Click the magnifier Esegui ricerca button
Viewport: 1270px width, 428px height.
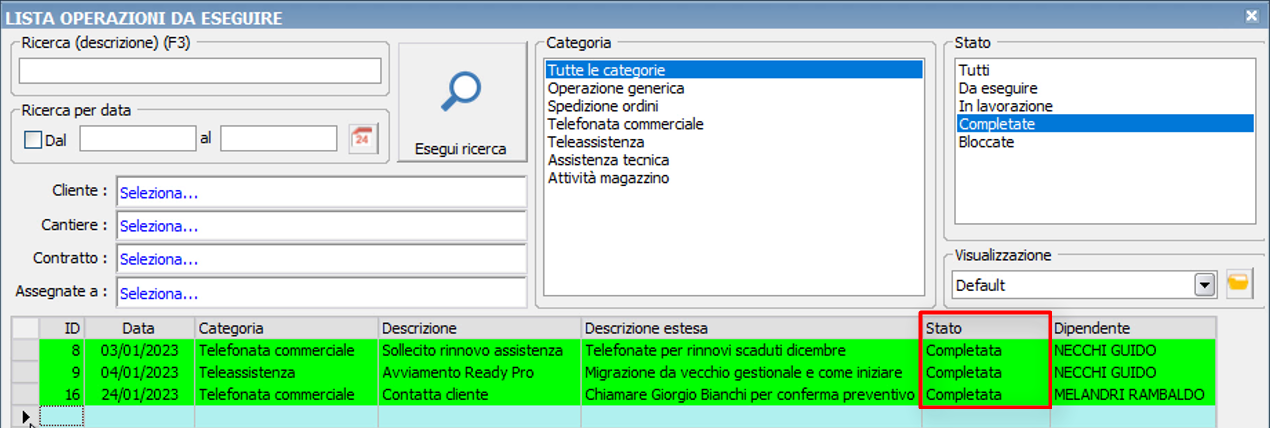pos(460,103)
